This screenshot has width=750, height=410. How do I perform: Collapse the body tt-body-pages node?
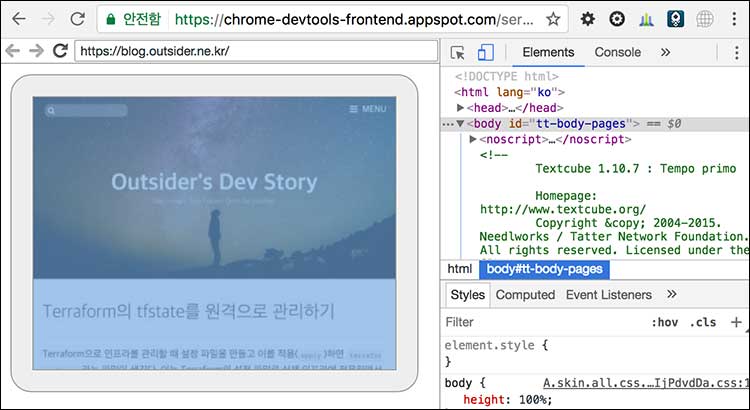(460, 123)
